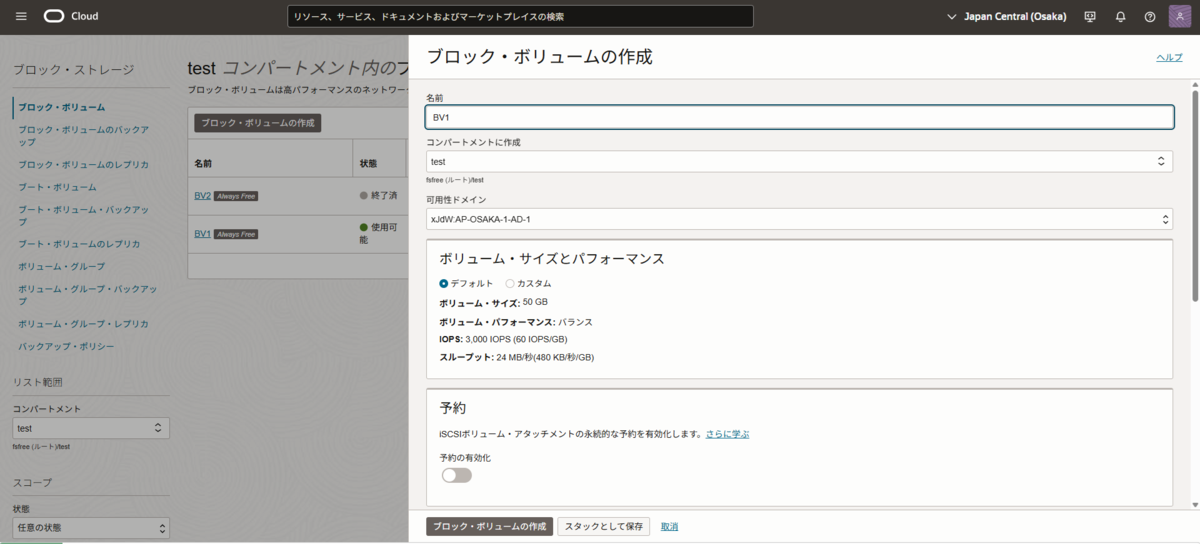The height and width of the screenshot is (544, 1200).
Task: Click the Always Free badge beside BV2
Action: (x=236, y=196)
